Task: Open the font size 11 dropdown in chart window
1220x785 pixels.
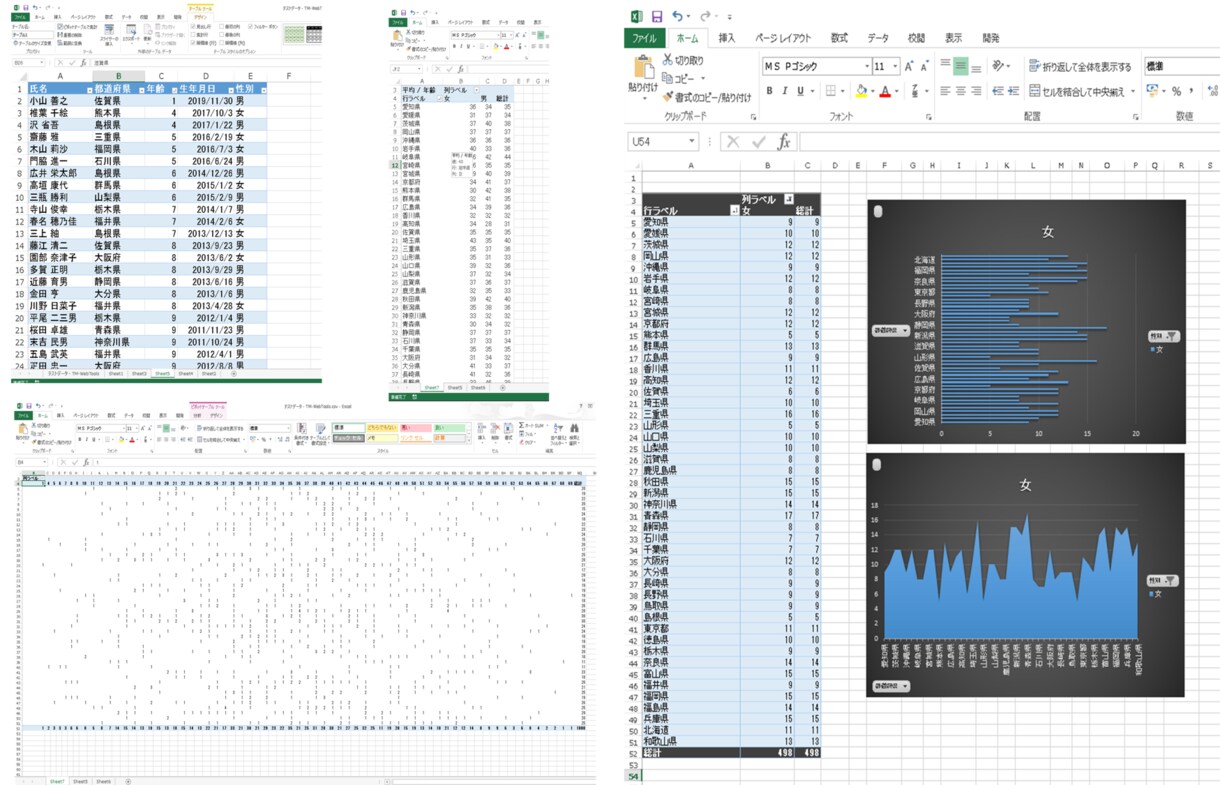Action: (x=895, y=66)
